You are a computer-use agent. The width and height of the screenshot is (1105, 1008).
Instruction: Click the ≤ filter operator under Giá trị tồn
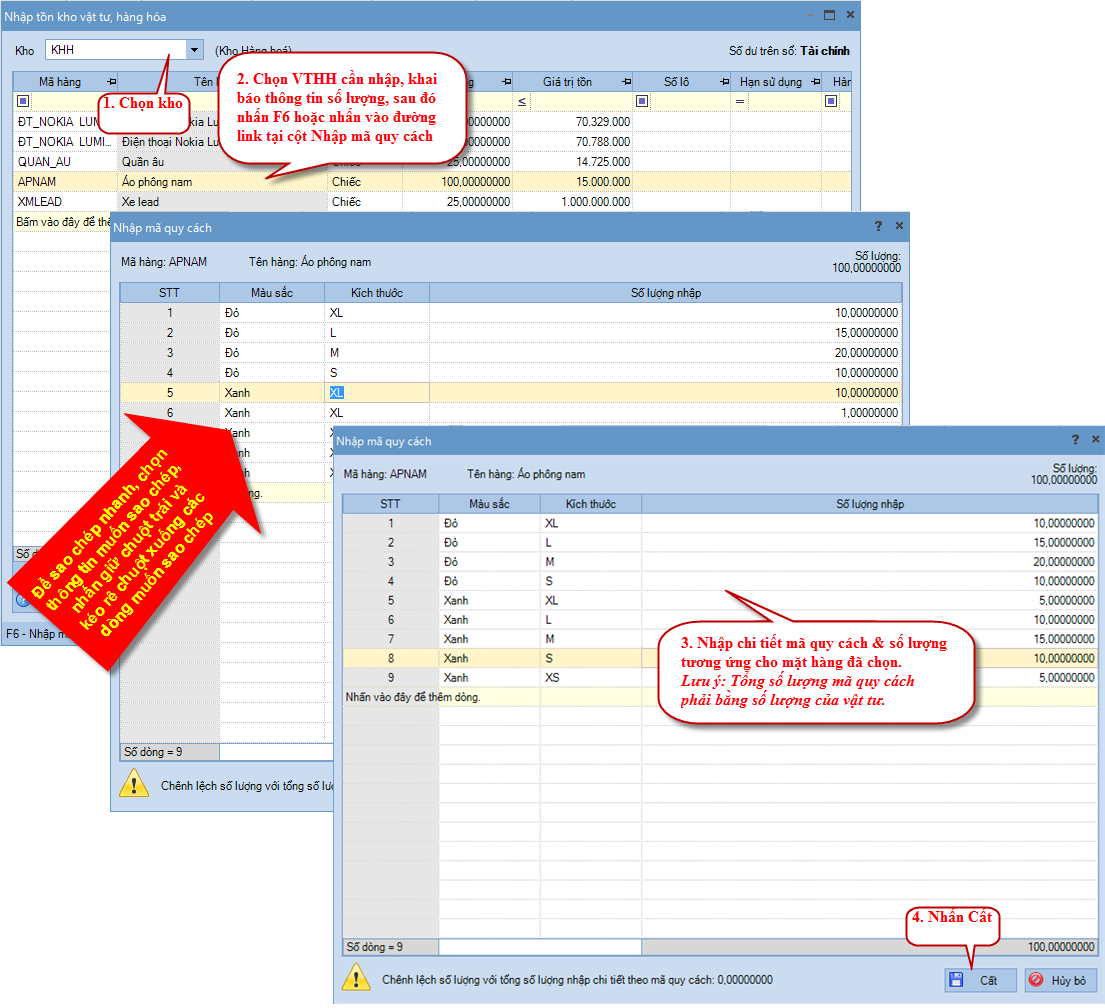(522, 101)
